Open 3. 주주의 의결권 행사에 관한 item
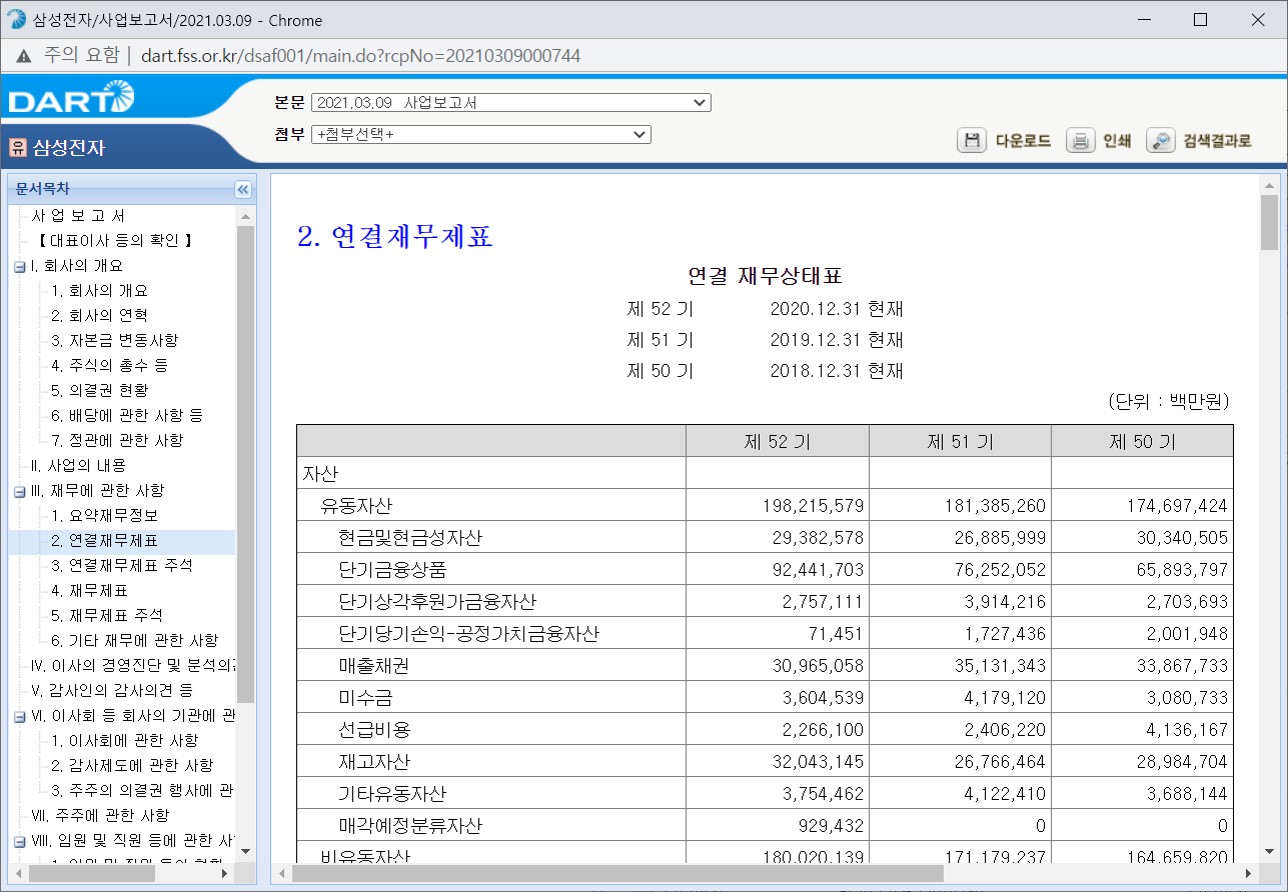Screen dimensions: 1288x892 tap(142, 791)
